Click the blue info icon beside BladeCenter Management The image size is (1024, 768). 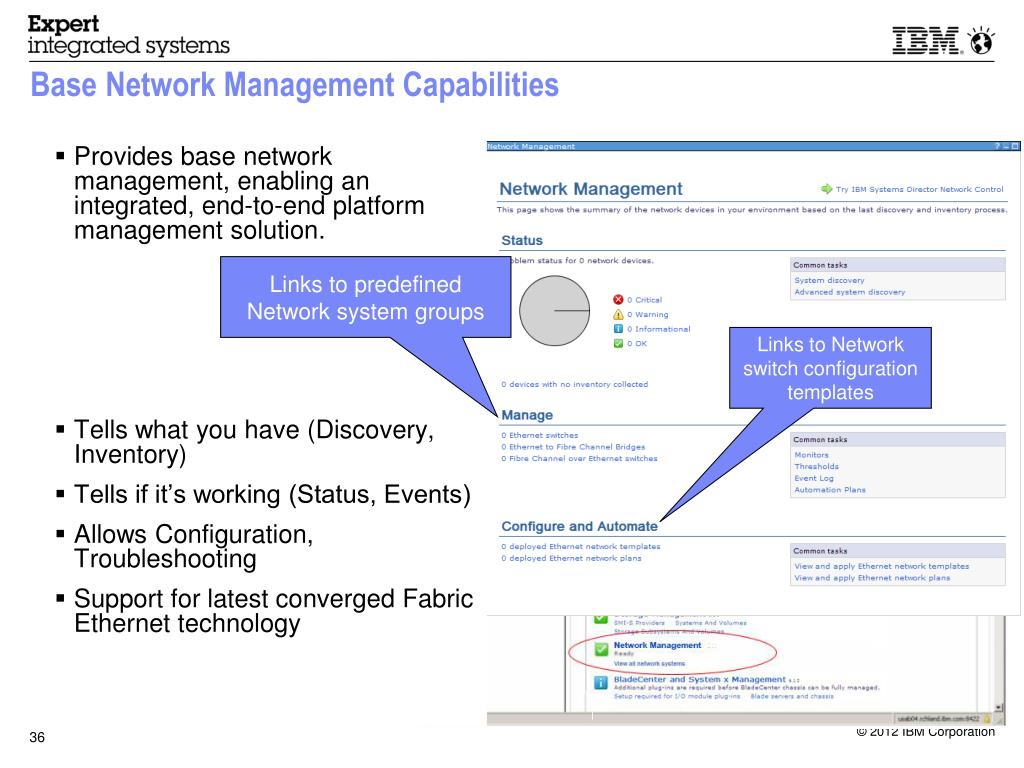click(x=601, y=682)
